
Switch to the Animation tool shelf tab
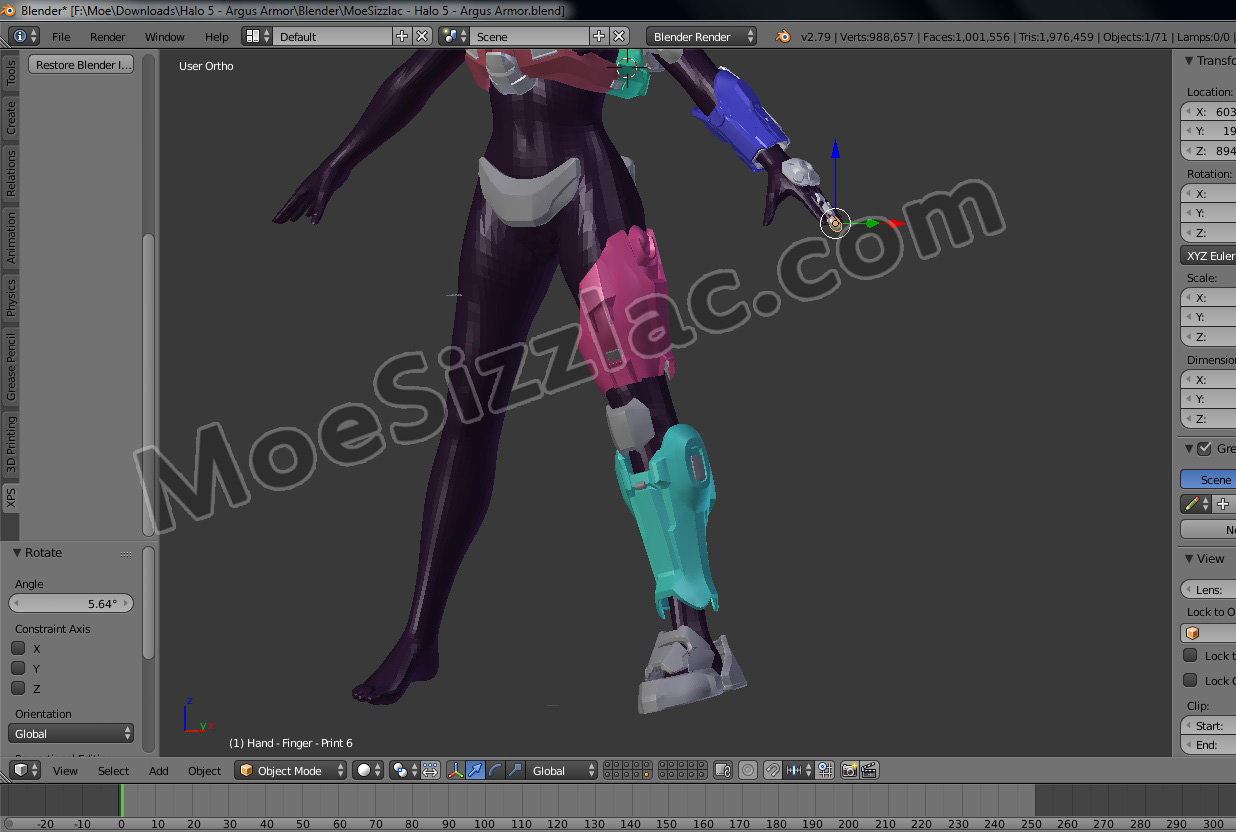coord(11,236)
